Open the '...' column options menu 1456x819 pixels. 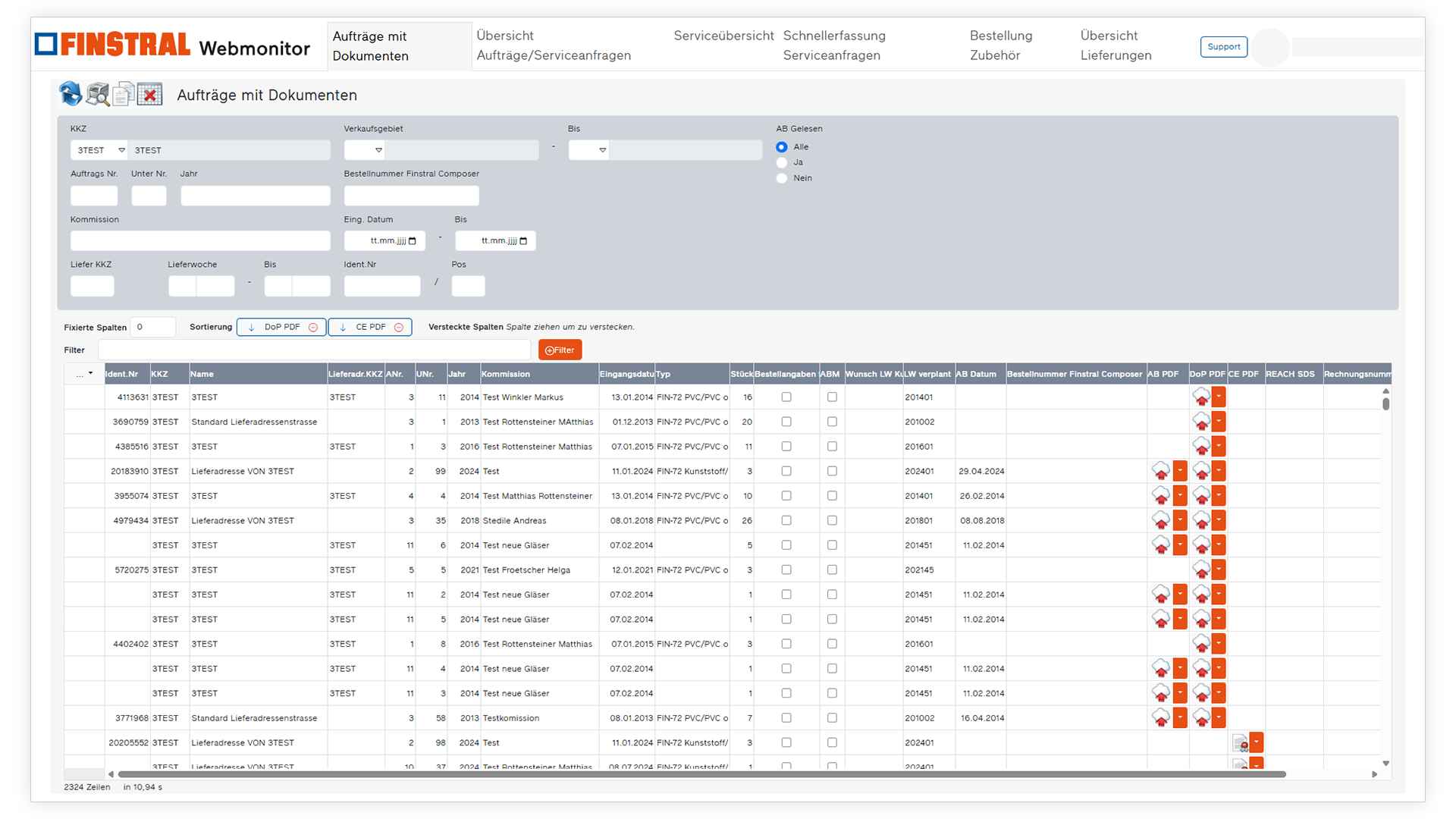[x=84, y=374]
